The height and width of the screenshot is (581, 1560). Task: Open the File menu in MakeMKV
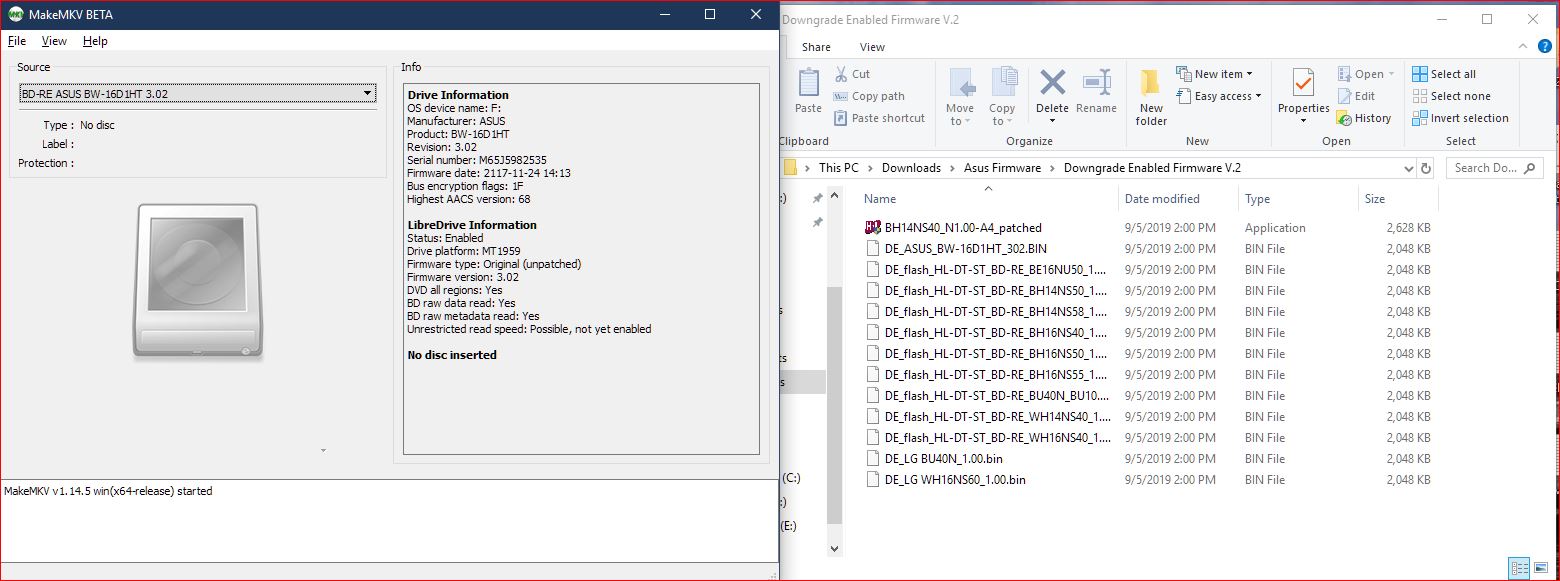tap(17, 41)
